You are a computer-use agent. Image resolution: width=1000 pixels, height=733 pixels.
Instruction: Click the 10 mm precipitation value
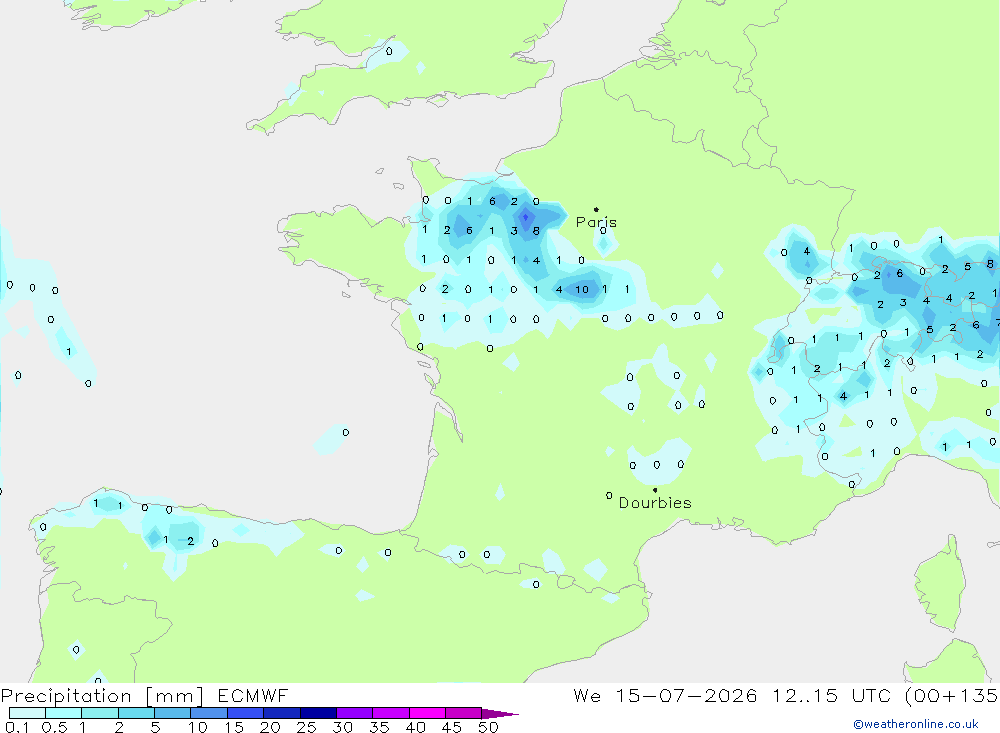coord(582,290)
